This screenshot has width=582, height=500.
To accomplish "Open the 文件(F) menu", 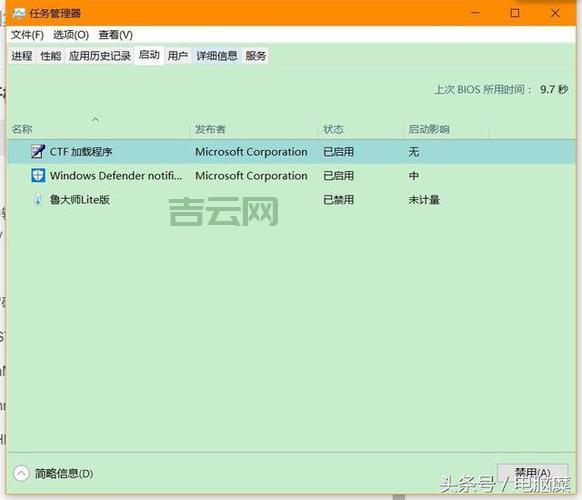I will tap(27, 35).
